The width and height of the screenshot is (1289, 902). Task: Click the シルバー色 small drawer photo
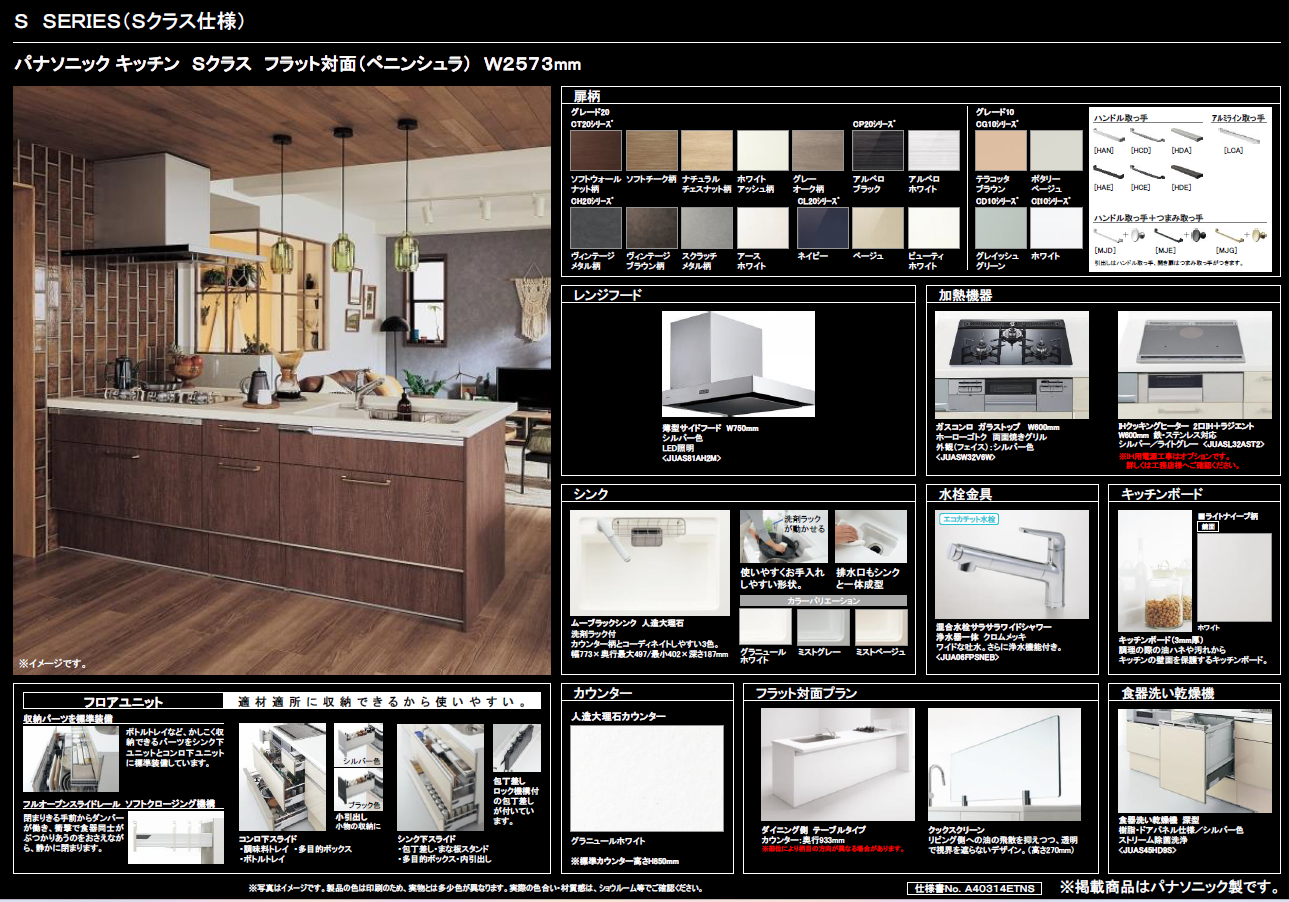[x=359, y=745]
